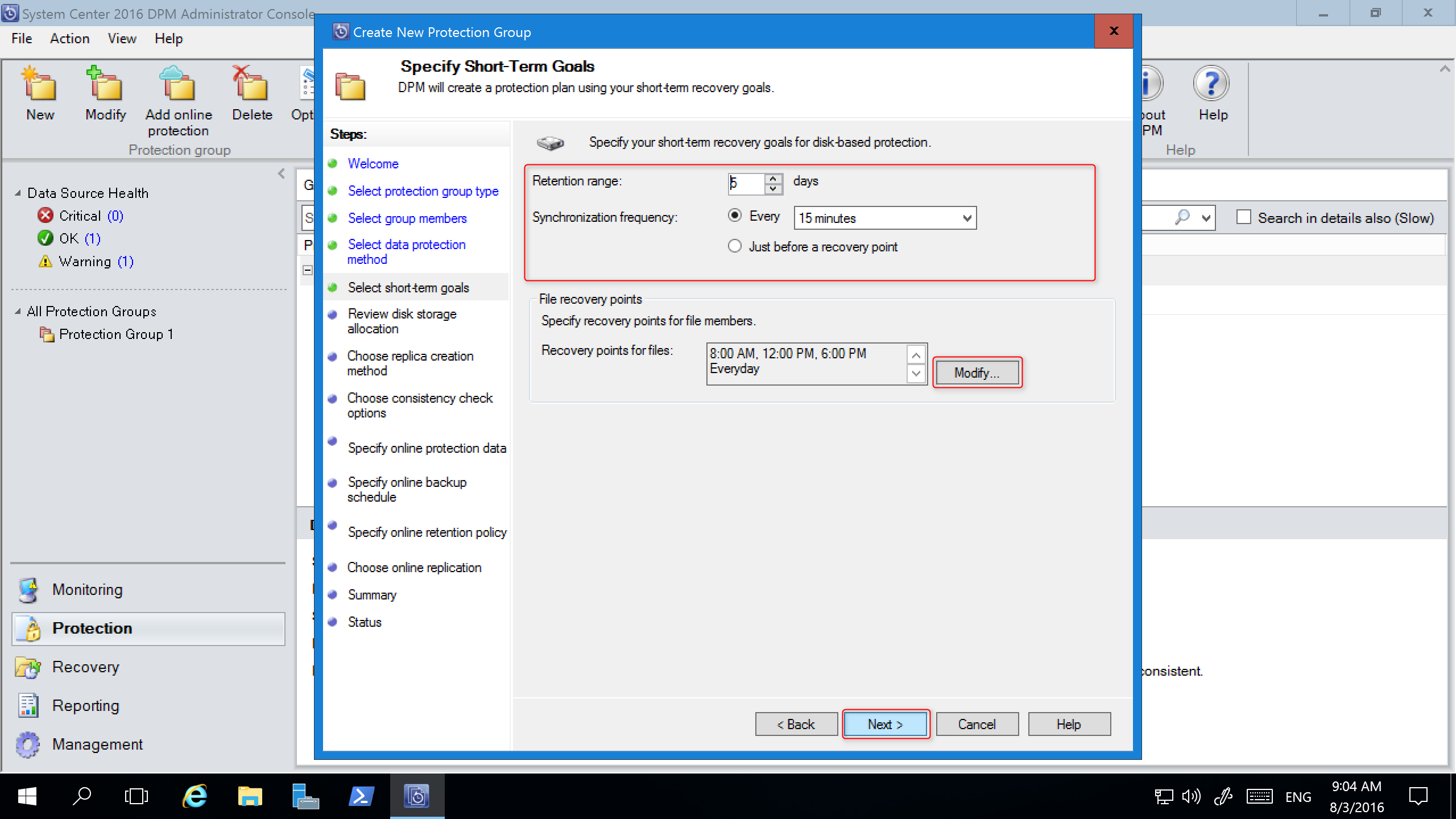Edit the retention range days input field
The width and height of the screenshot is (1456, 819).
click(747, 181)
